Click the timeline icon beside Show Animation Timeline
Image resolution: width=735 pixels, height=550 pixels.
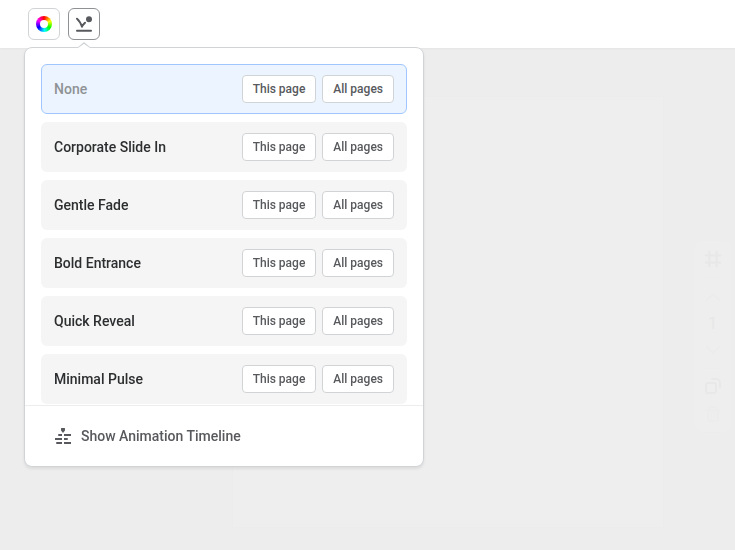point(63,436)
